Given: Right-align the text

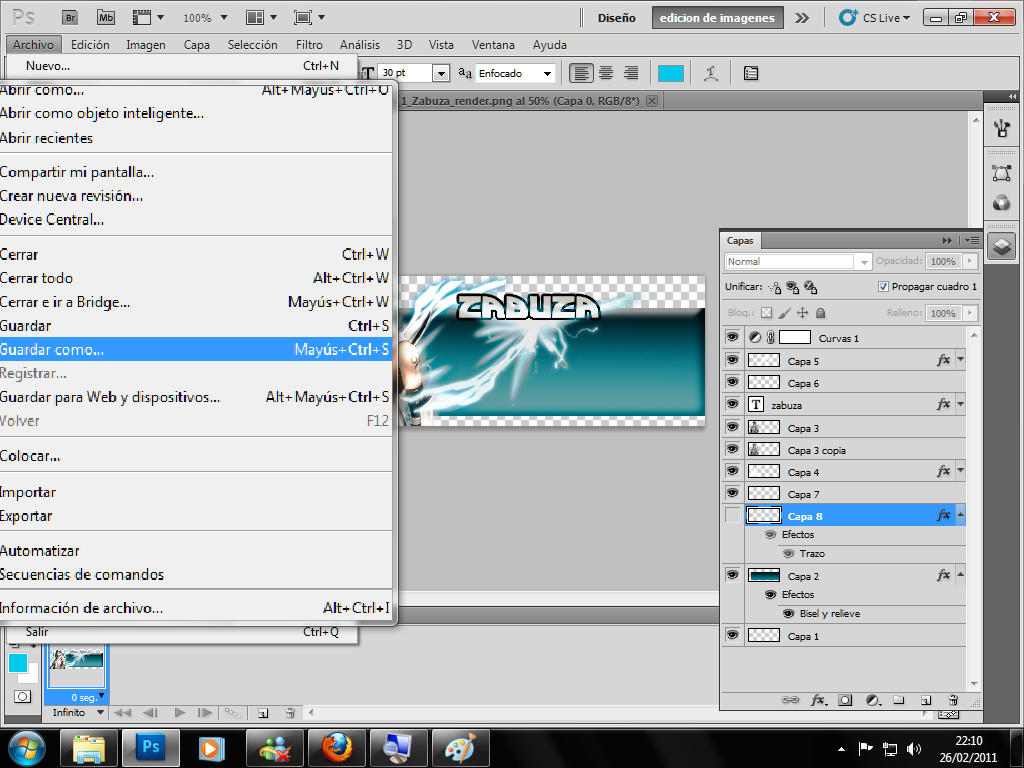Looking at the screenshot, I should [631, 73].
